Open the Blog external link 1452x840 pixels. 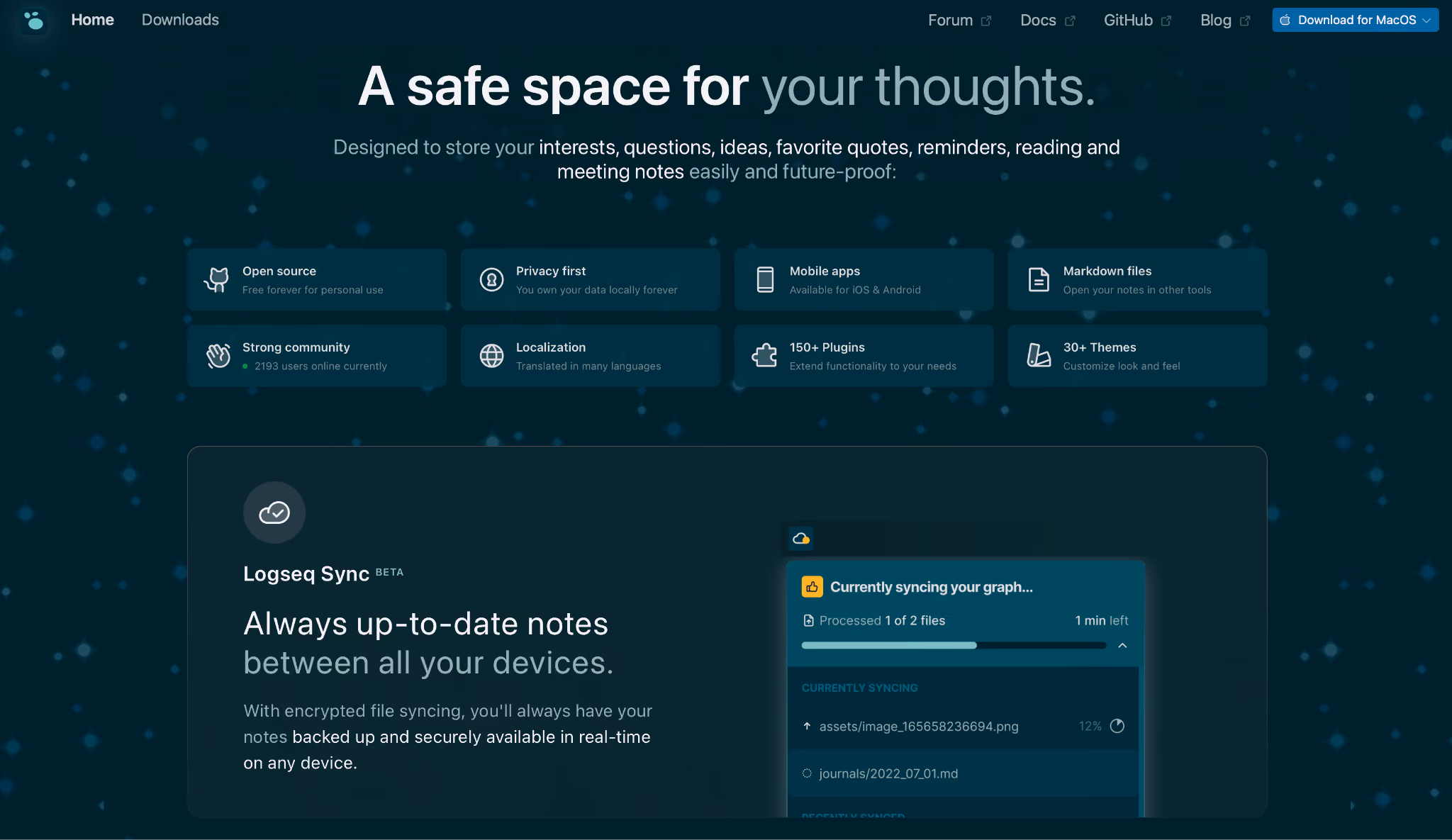click(1225, 21)
